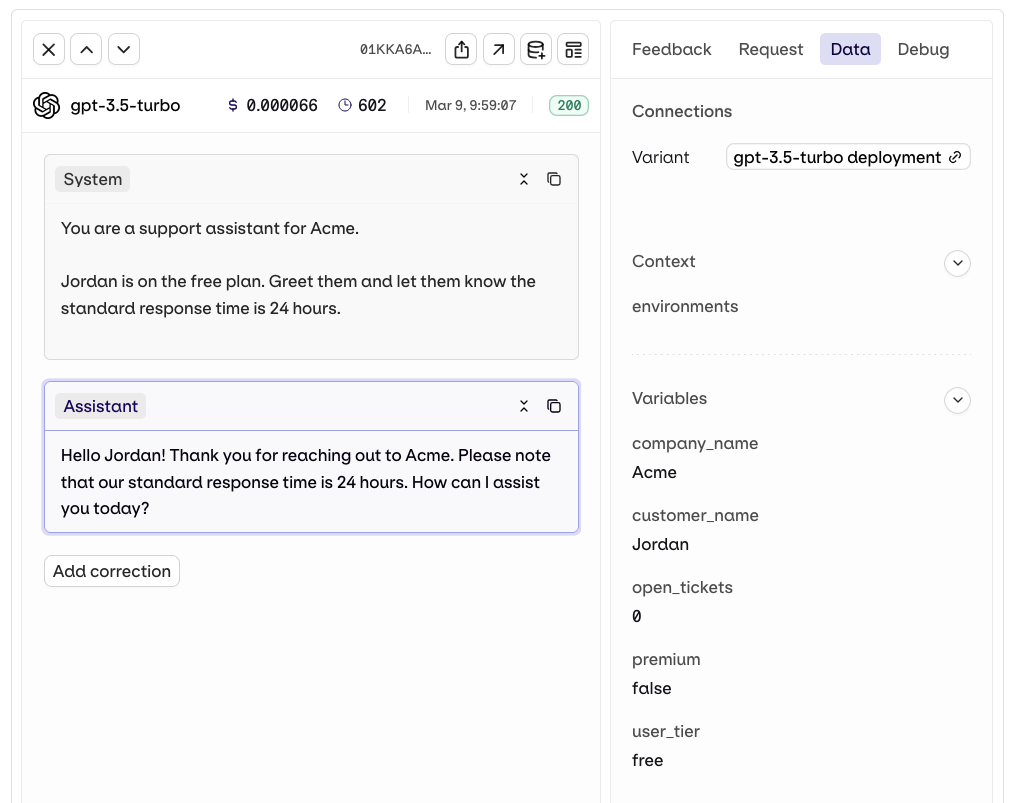The height and width of the screenshot is (803, 1018).
Task: Click the Connections heading
Action: pos(682,112)
